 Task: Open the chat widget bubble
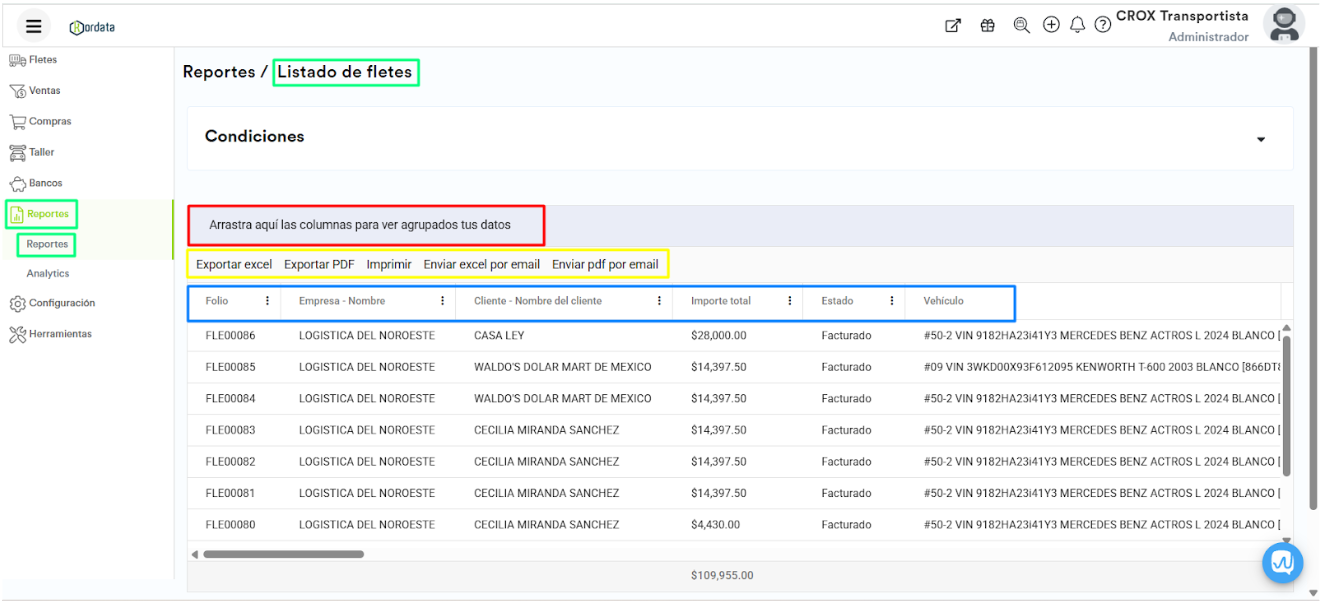[1281, 563]
